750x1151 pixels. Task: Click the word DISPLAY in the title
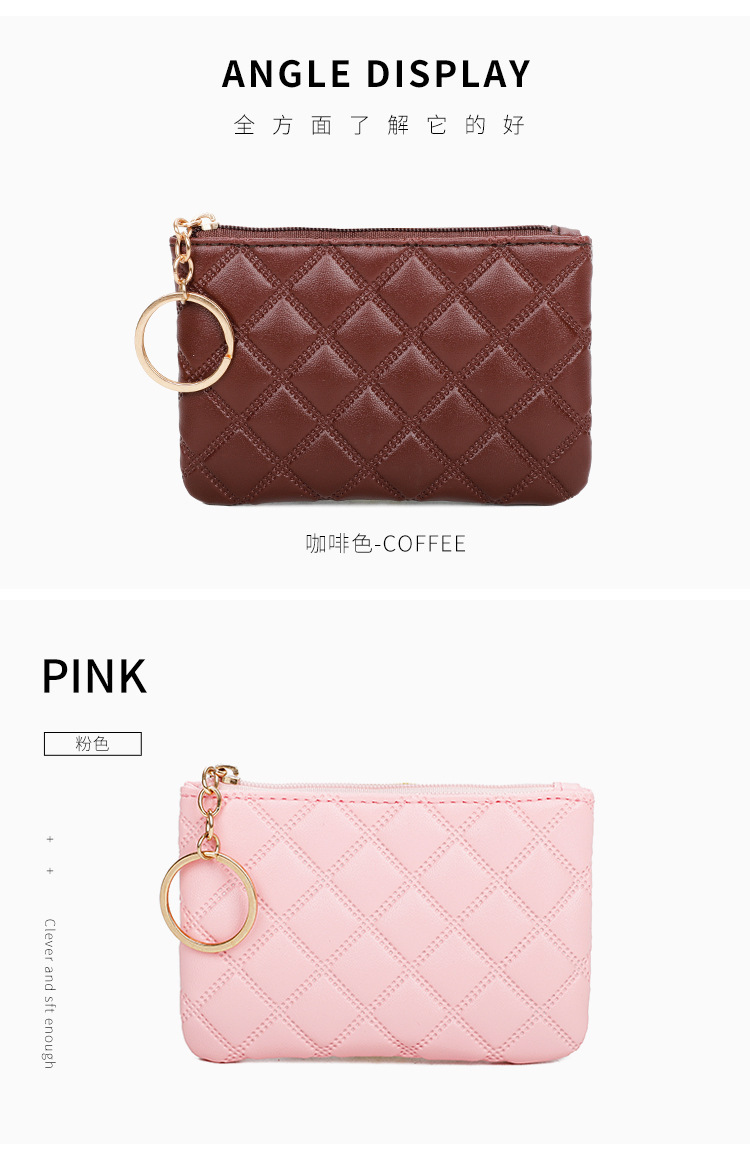[x=448, y=74]
